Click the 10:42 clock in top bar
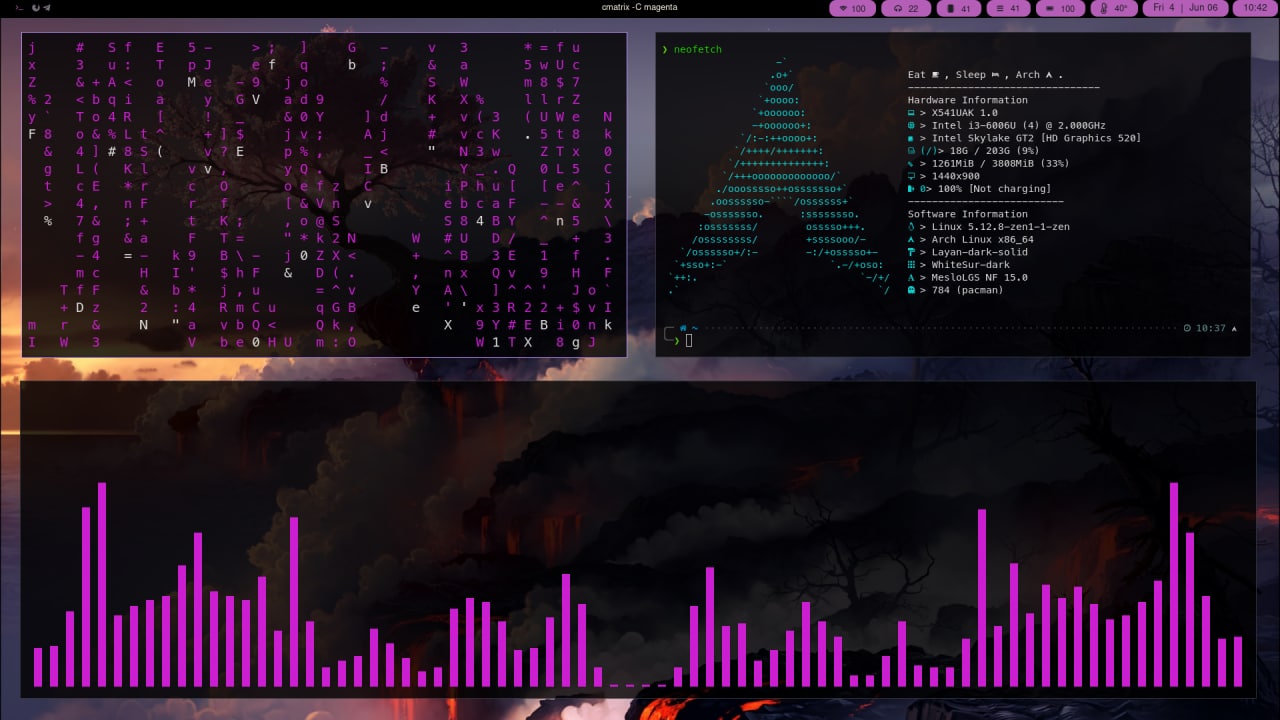The width and height of the screenshot is (1280, 720). point(1255,8)
